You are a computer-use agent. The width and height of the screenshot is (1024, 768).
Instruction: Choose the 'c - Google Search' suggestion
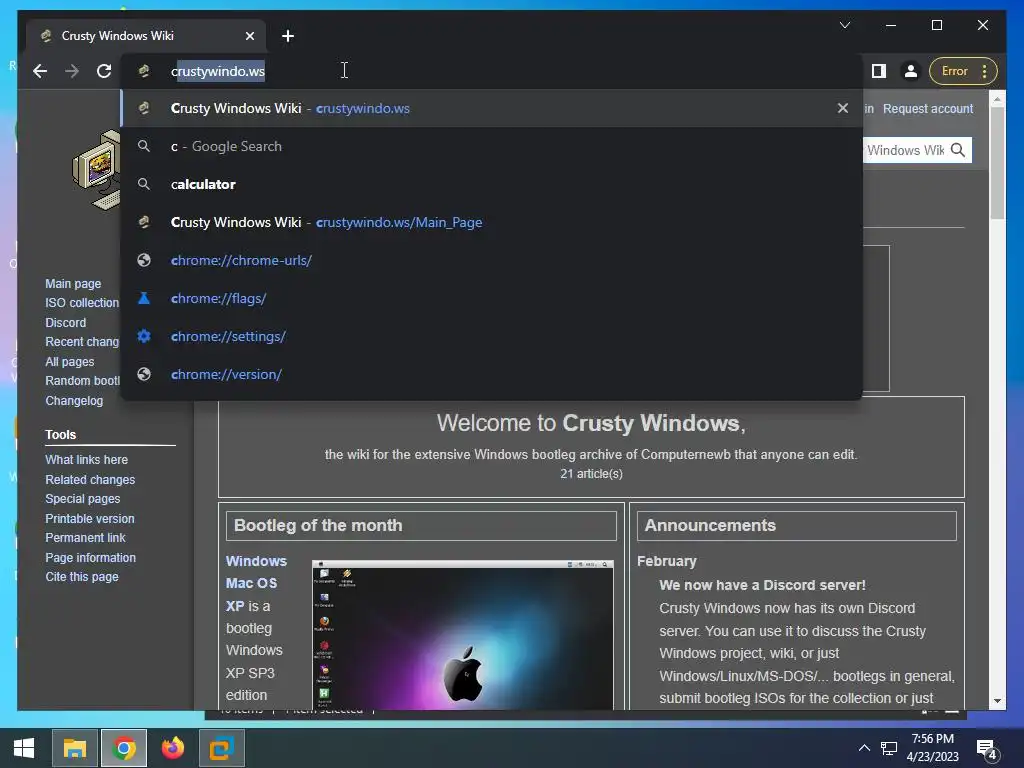tap(491, 146)
